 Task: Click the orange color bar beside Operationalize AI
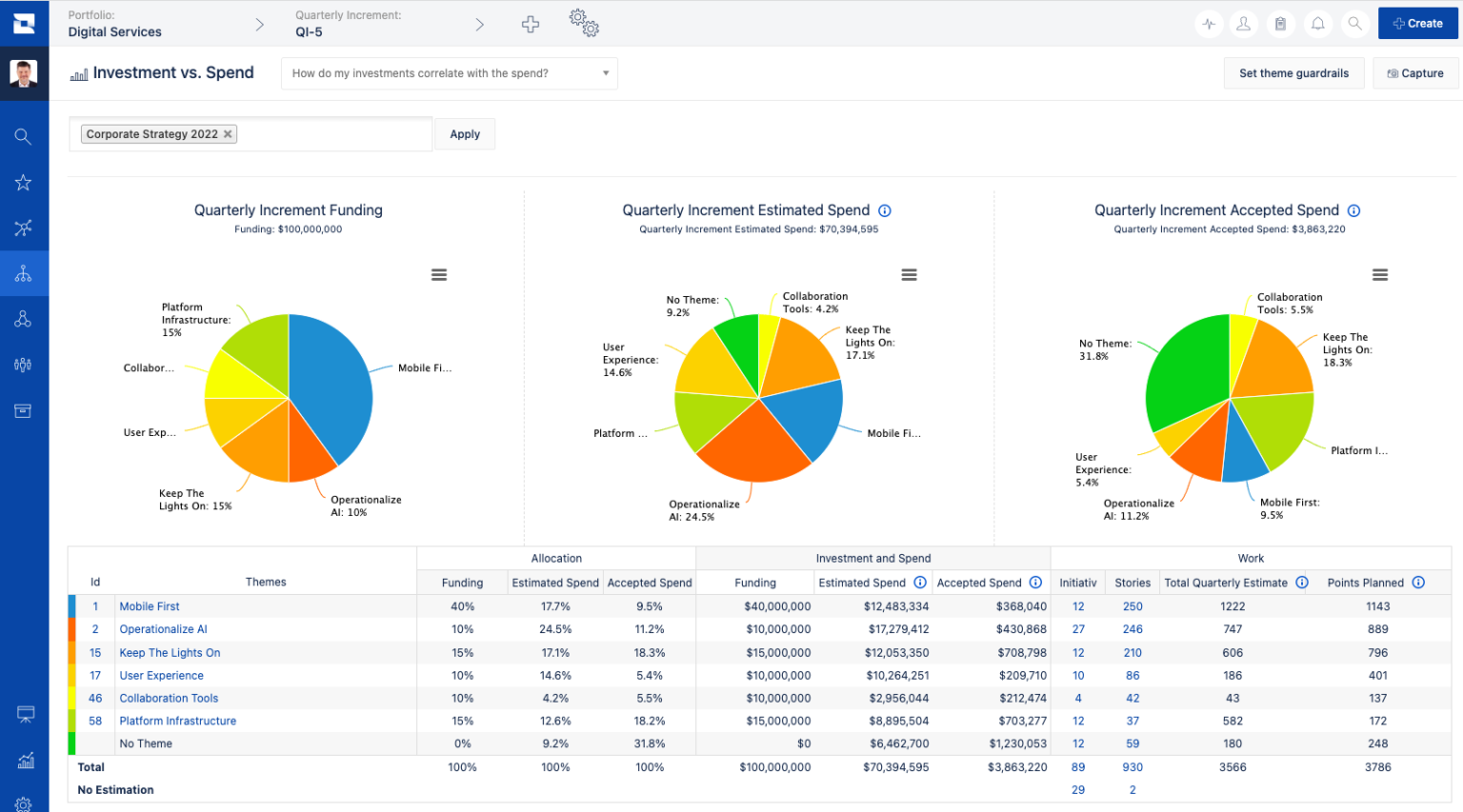click(71, 629)
